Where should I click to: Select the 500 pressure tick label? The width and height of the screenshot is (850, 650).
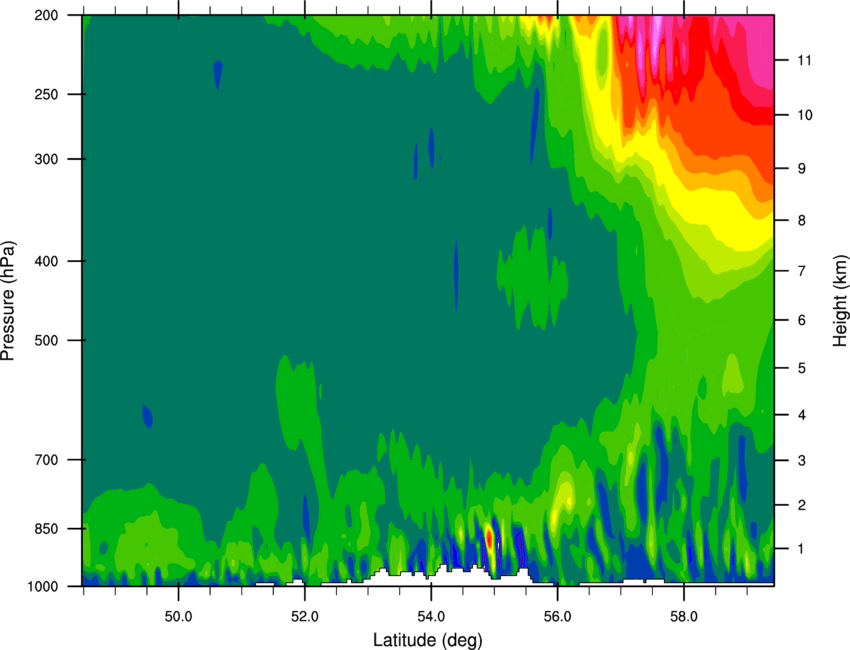47,340
